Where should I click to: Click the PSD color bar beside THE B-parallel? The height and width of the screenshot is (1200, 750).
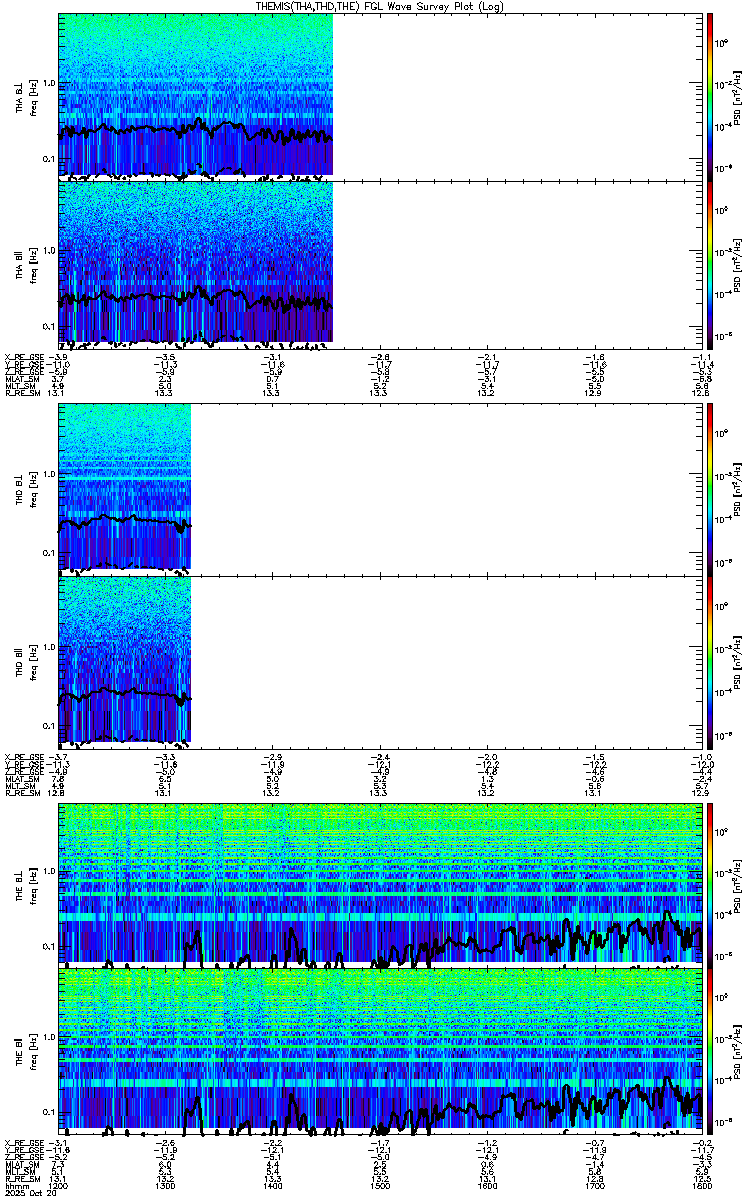pyautogui.click(x=710, y=1050)
